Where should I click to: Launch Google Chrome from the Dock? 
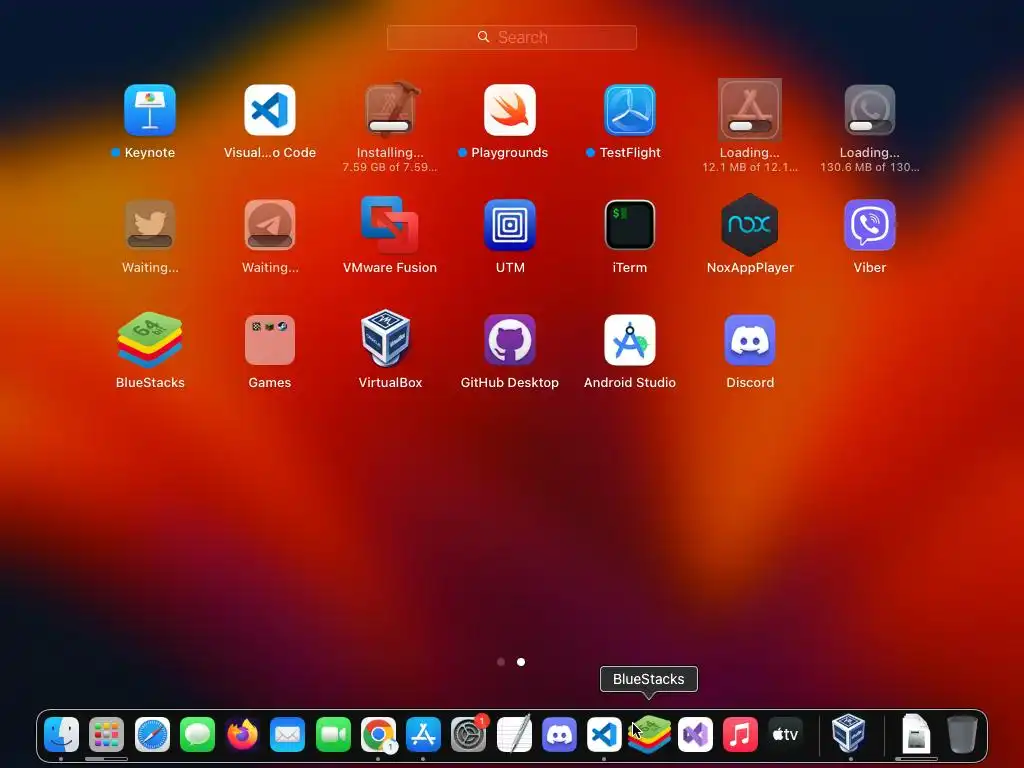378,734
